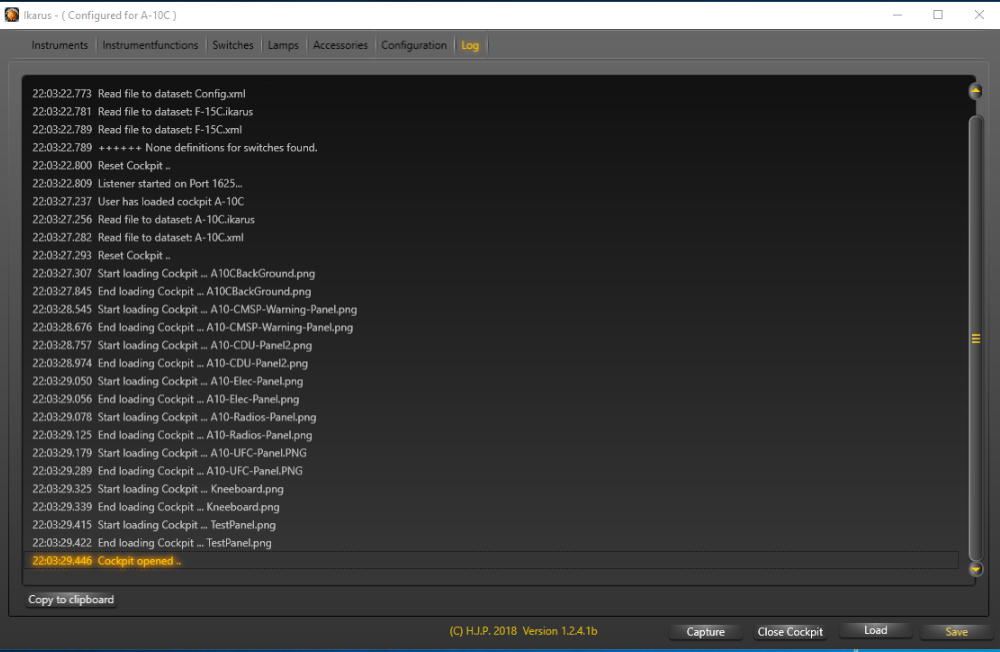Go to the Switches tab

pos(233,45)
